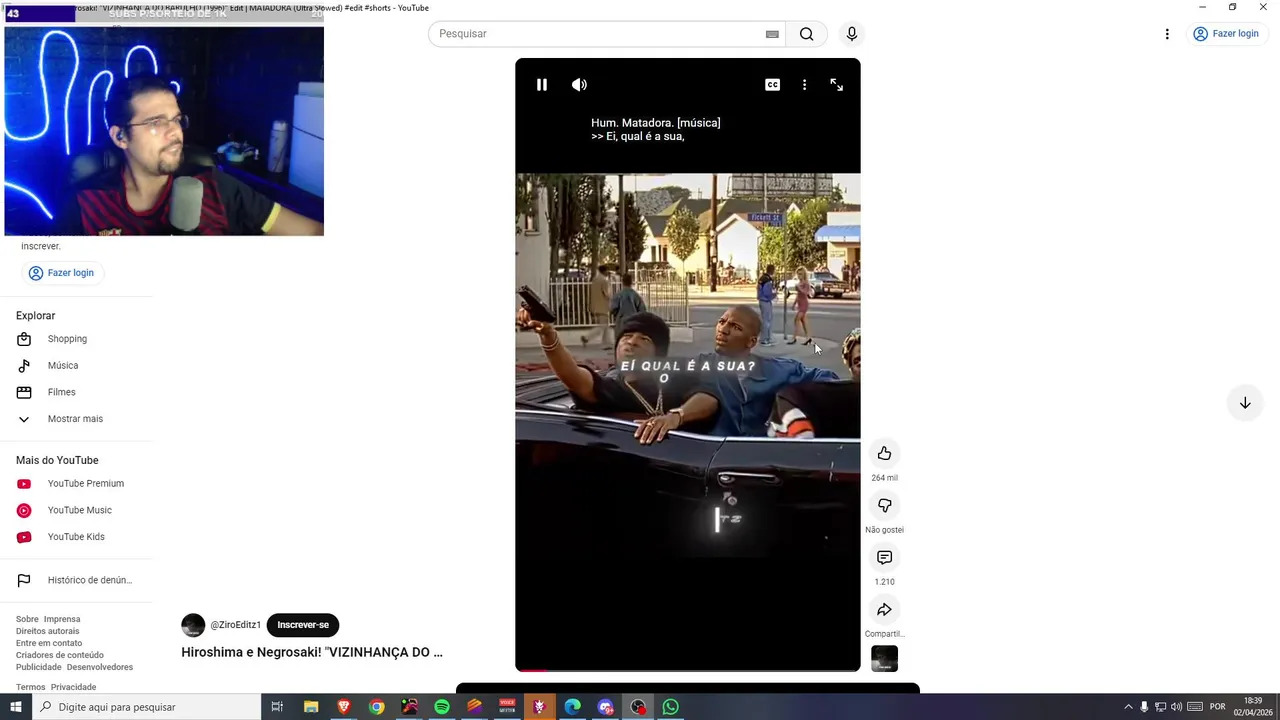Viewport: 1280px width, 720px height.
Task: Expand 'Mostrar mais' in Explorar
Action: click(76, 419)
